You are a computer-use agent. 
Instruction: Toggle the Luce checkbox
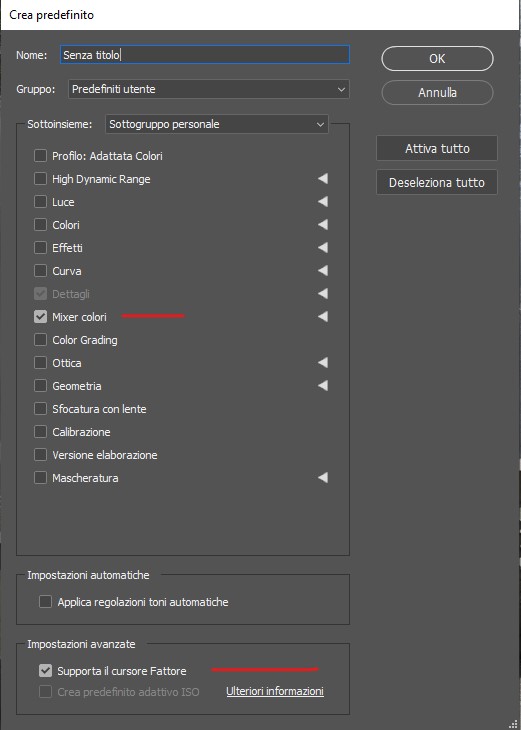pos(41,202)
